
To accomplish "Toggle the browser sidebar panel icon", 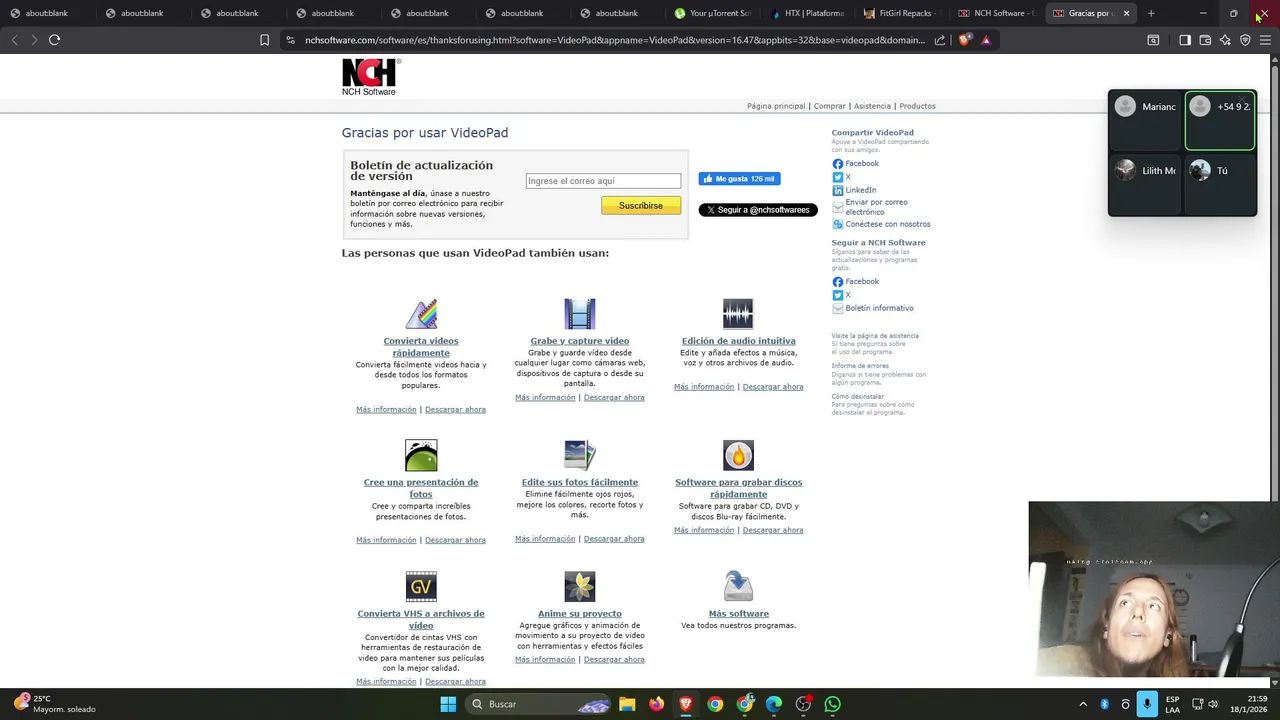I will [1185, 40].
